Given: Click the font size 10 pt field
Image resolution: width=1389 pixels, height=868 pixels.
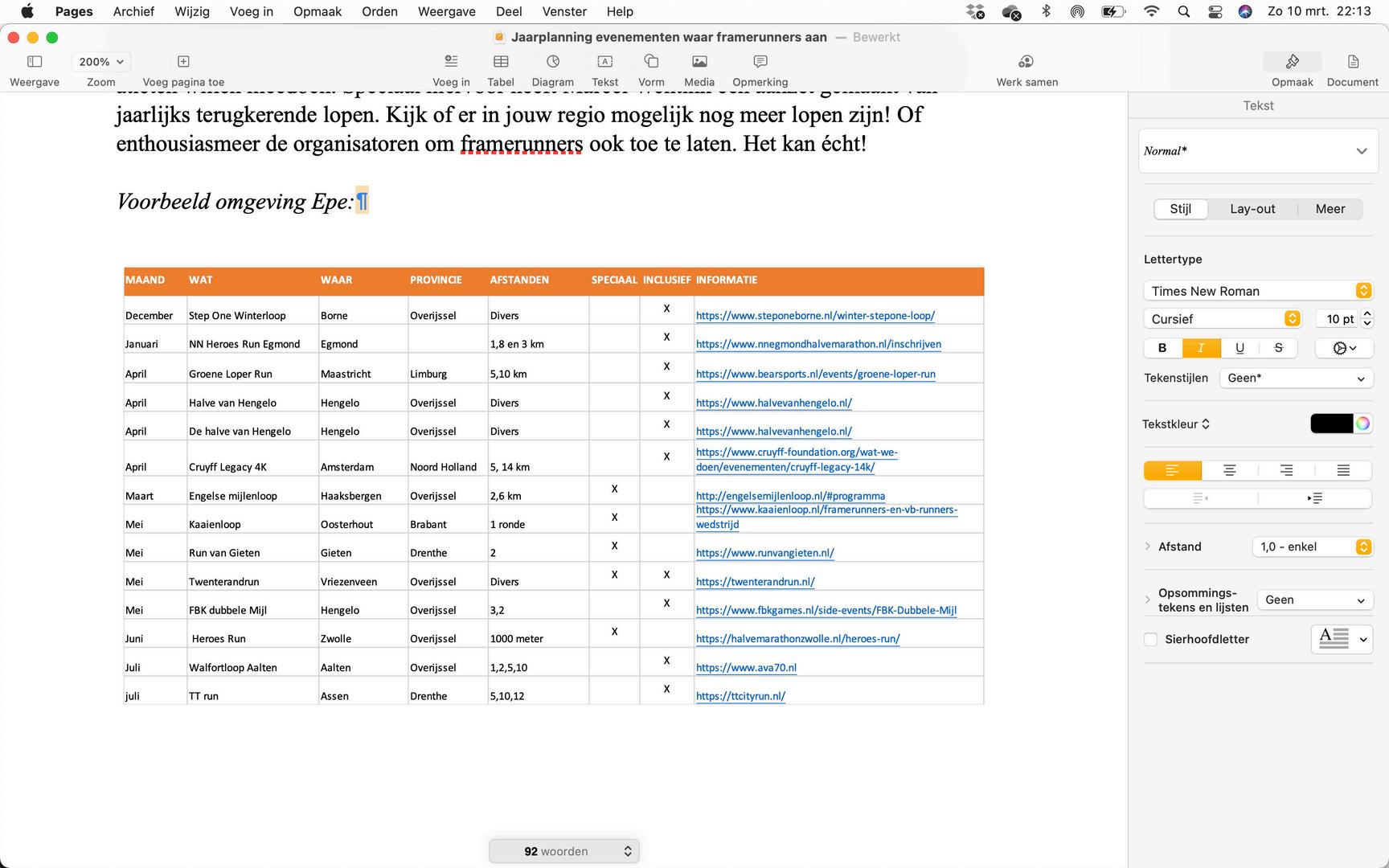Looking at the screenshot, I should point(1338,319).
